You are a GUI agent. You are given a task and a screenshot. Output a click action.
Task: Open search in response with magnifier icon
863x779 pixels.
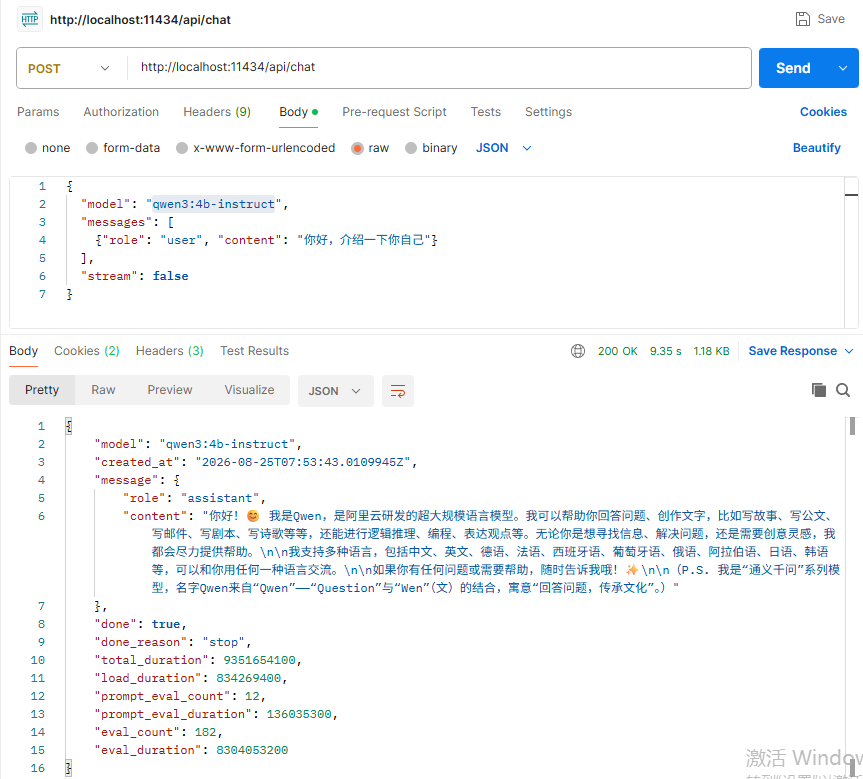point(843,390)
